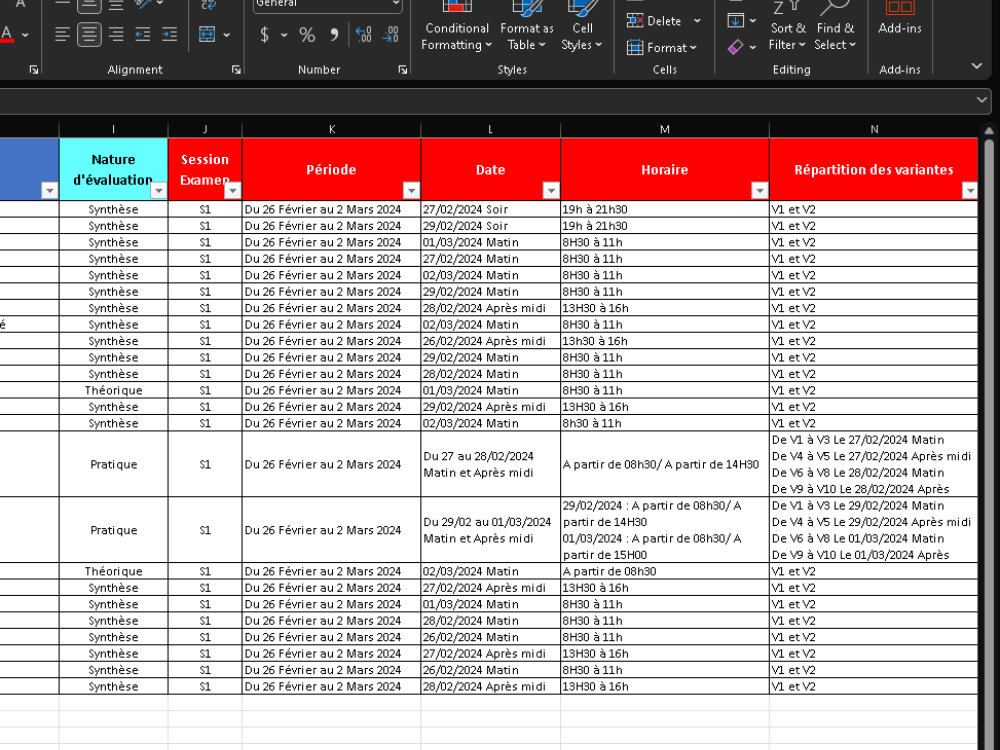Toggle Center text alignment
This screenshot has width=1000, height=750.
coord(88,33)
